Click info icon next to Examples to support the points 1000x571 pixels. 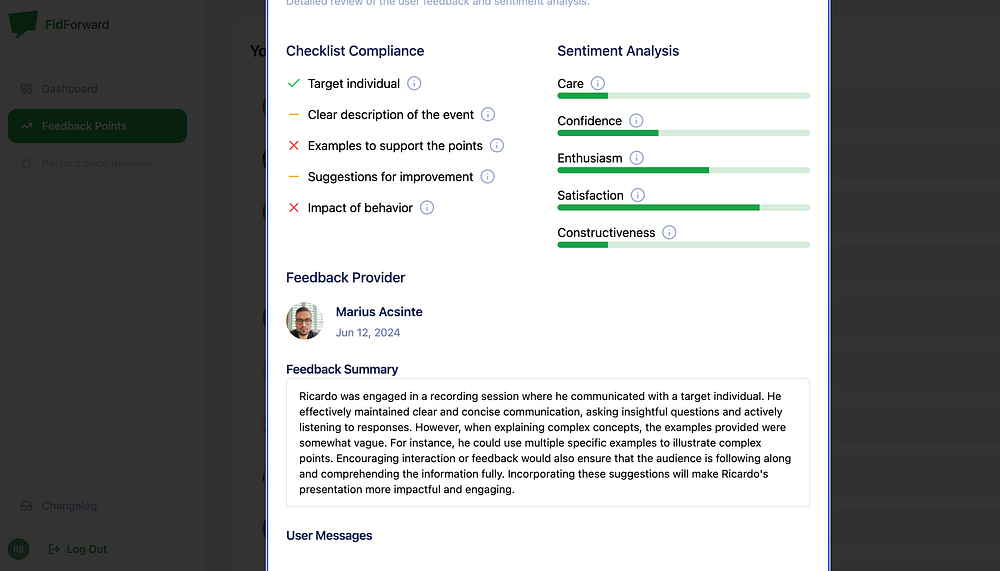(497, 146)
